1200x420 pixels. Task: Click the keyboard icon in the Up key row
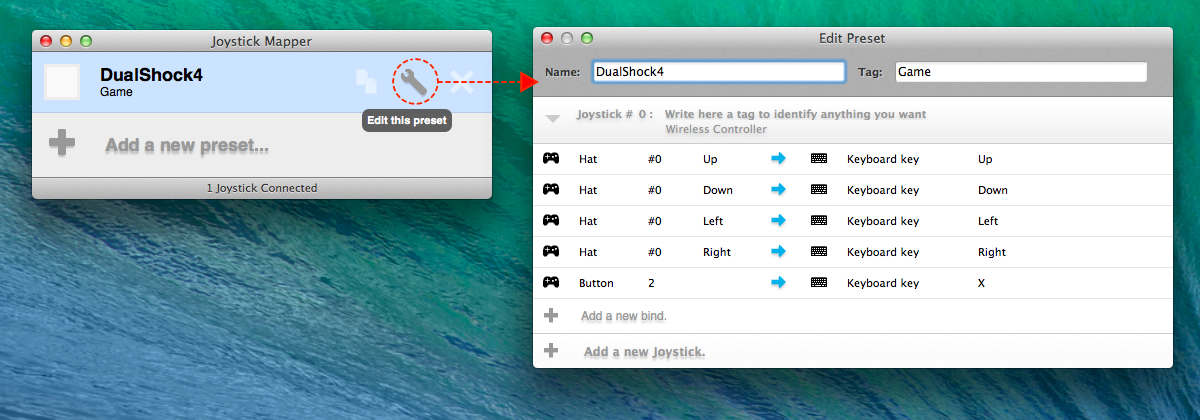click(x=819, y=159)
